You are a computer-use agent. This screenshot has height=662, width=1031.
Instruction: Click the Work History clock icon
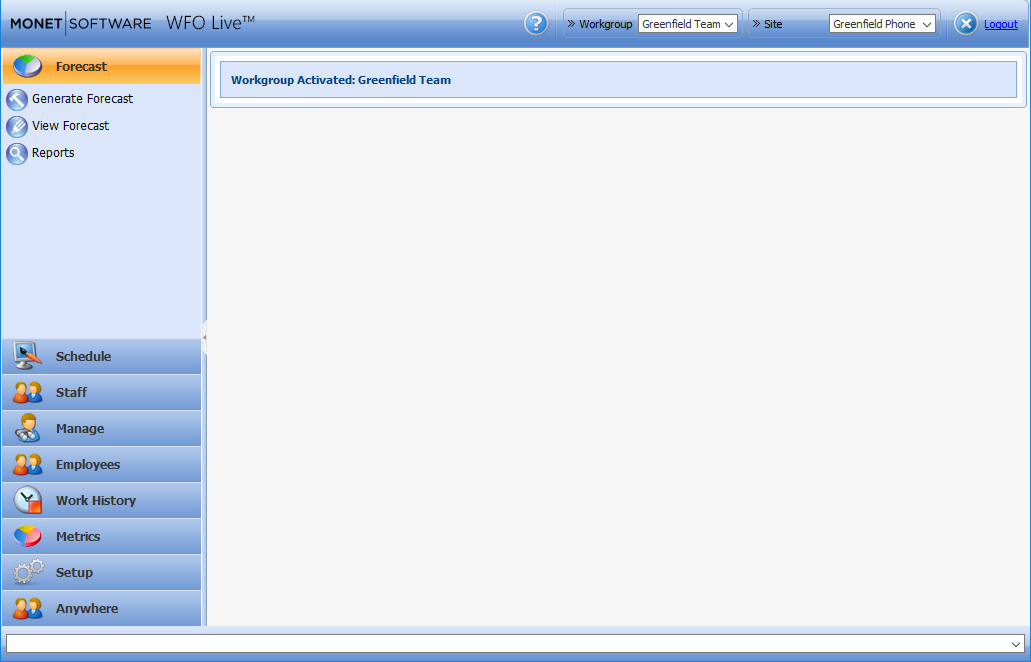pyautogui.click(x=28, y=500)
